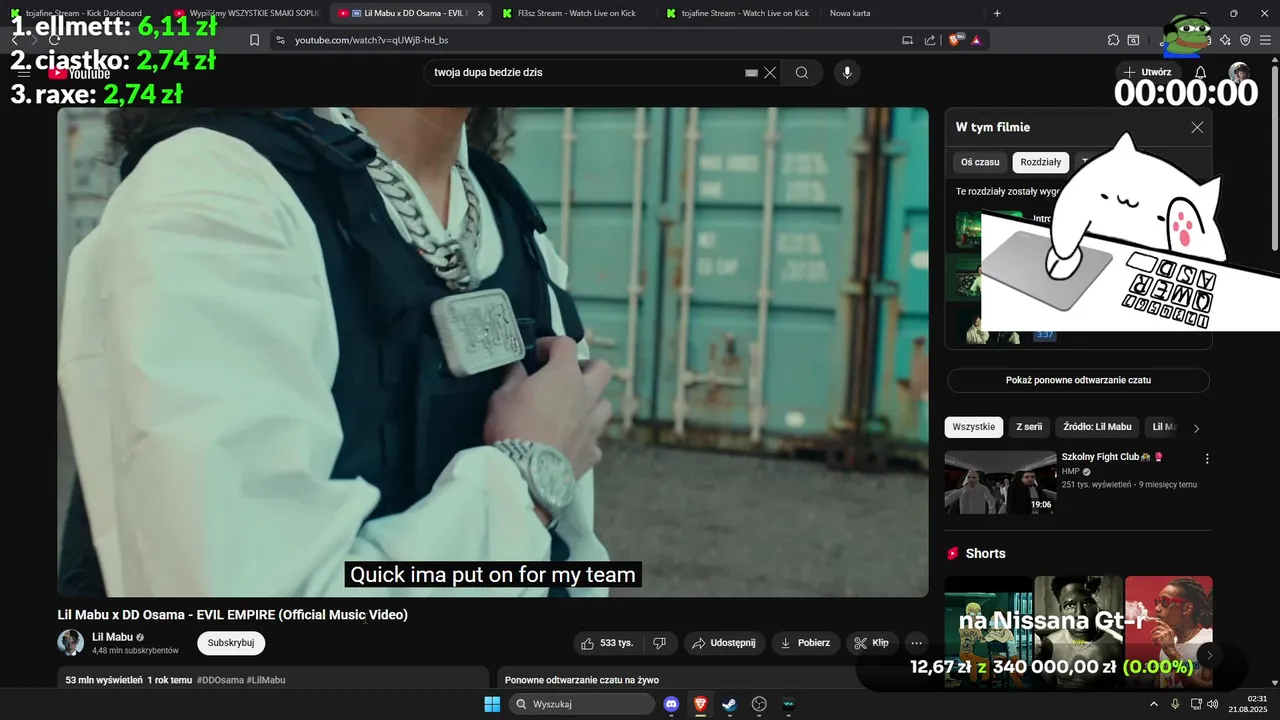Screen dimensions: 1280x720
Task: Open the Lil Mabu channel name link
Action: [x=112, y=637]
